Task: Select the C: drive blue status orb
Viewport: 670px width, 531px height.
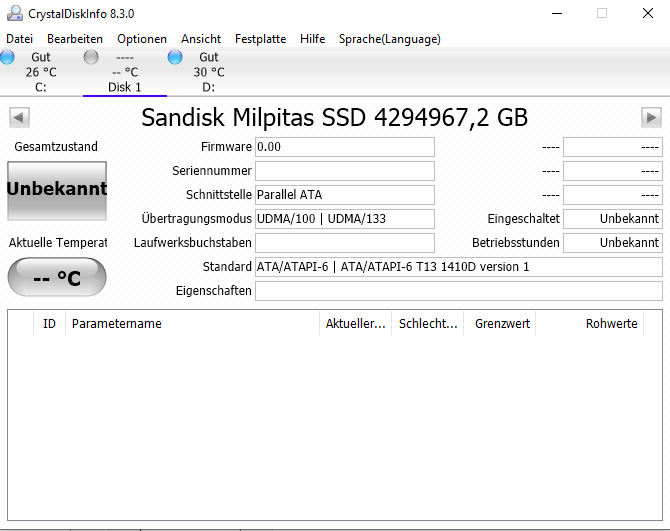Action: (x=7, y=57)
